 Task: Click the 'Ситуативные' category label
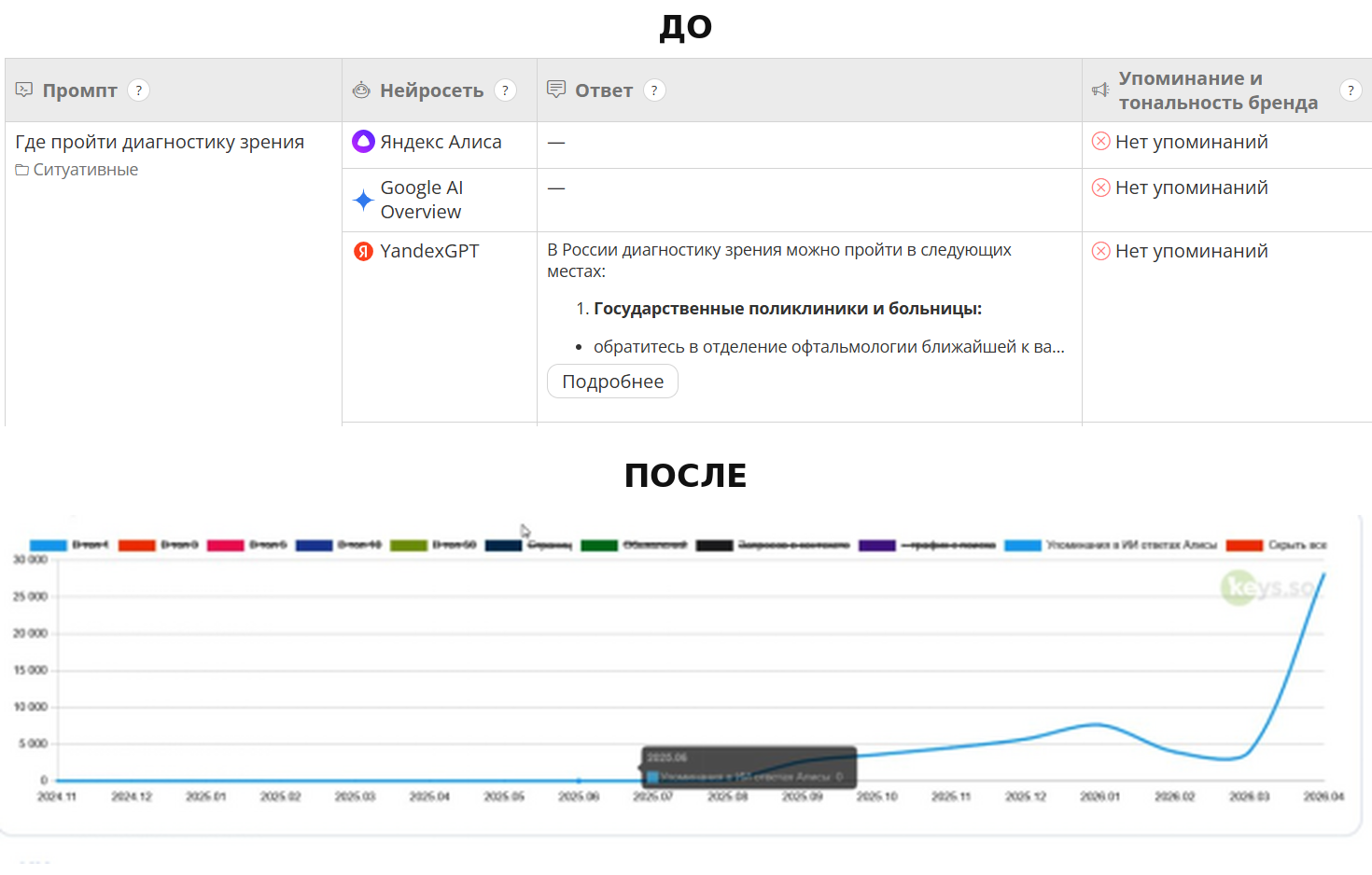(x=86, y=170)
